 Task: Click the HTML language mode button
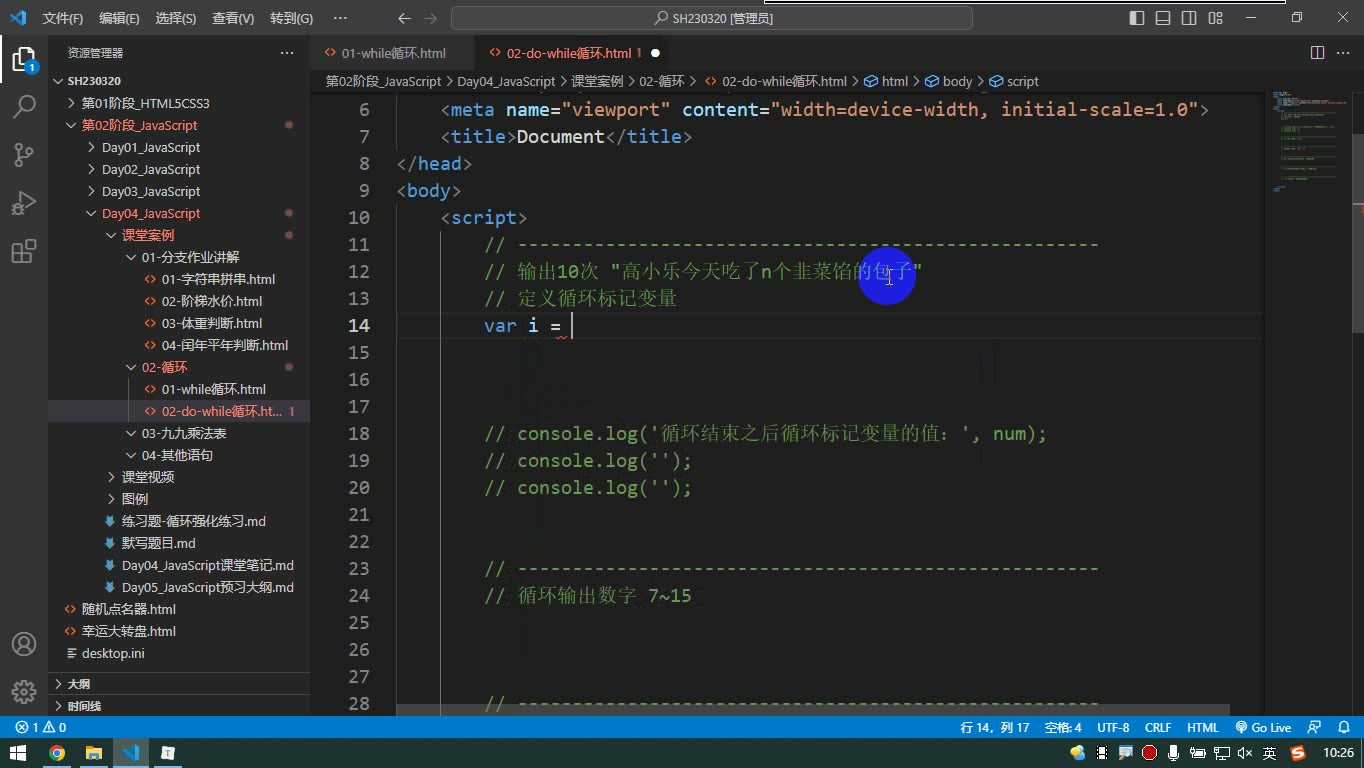pos(1203,728)
